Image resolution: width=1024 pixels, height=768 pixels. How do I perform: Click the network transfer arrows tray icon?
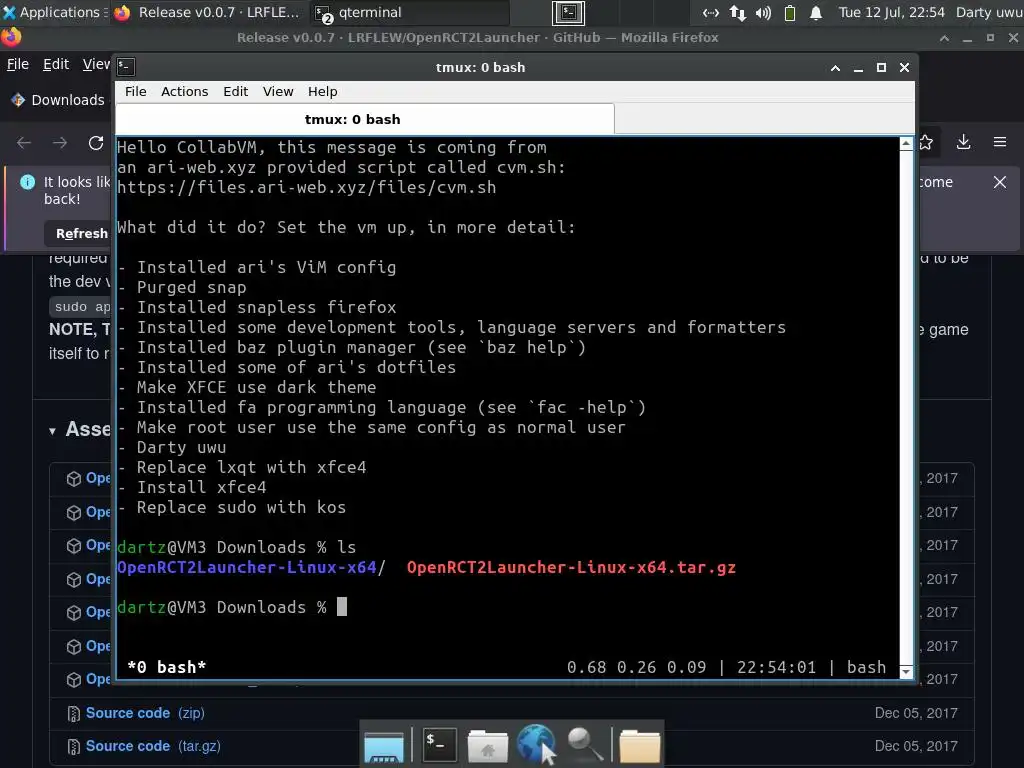click(x=738, y=12)
